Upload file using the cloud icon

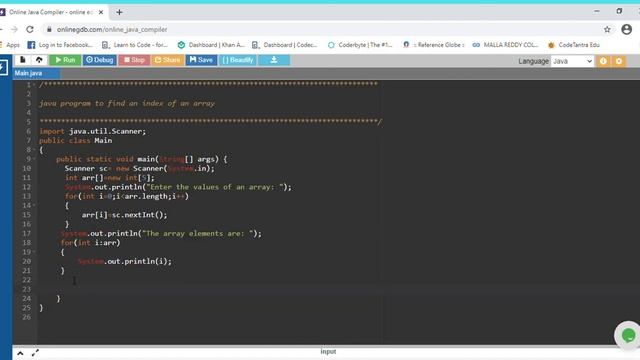39,60
